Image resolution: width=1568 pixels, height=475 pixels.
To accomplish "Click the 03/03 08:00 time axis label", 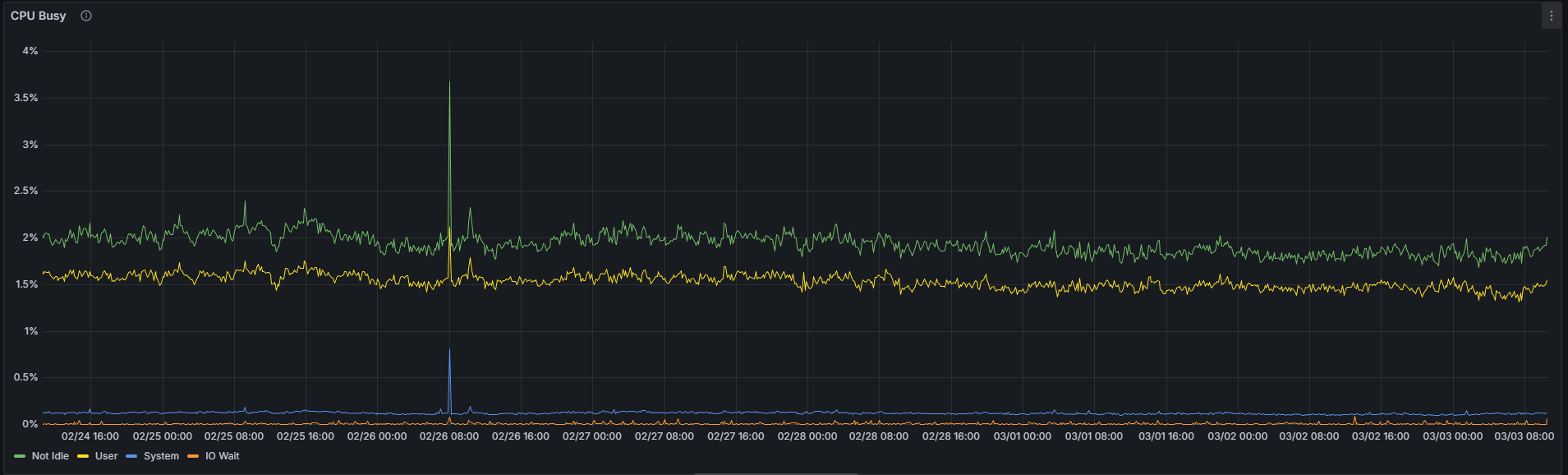I will click(x=1524, y=436).
